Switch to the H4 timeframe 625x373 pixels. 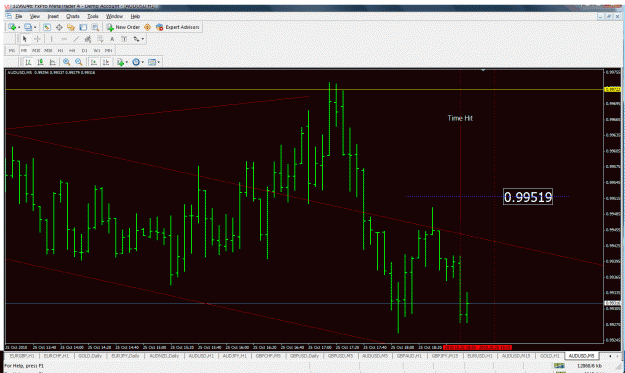click(x=72, y=50)
